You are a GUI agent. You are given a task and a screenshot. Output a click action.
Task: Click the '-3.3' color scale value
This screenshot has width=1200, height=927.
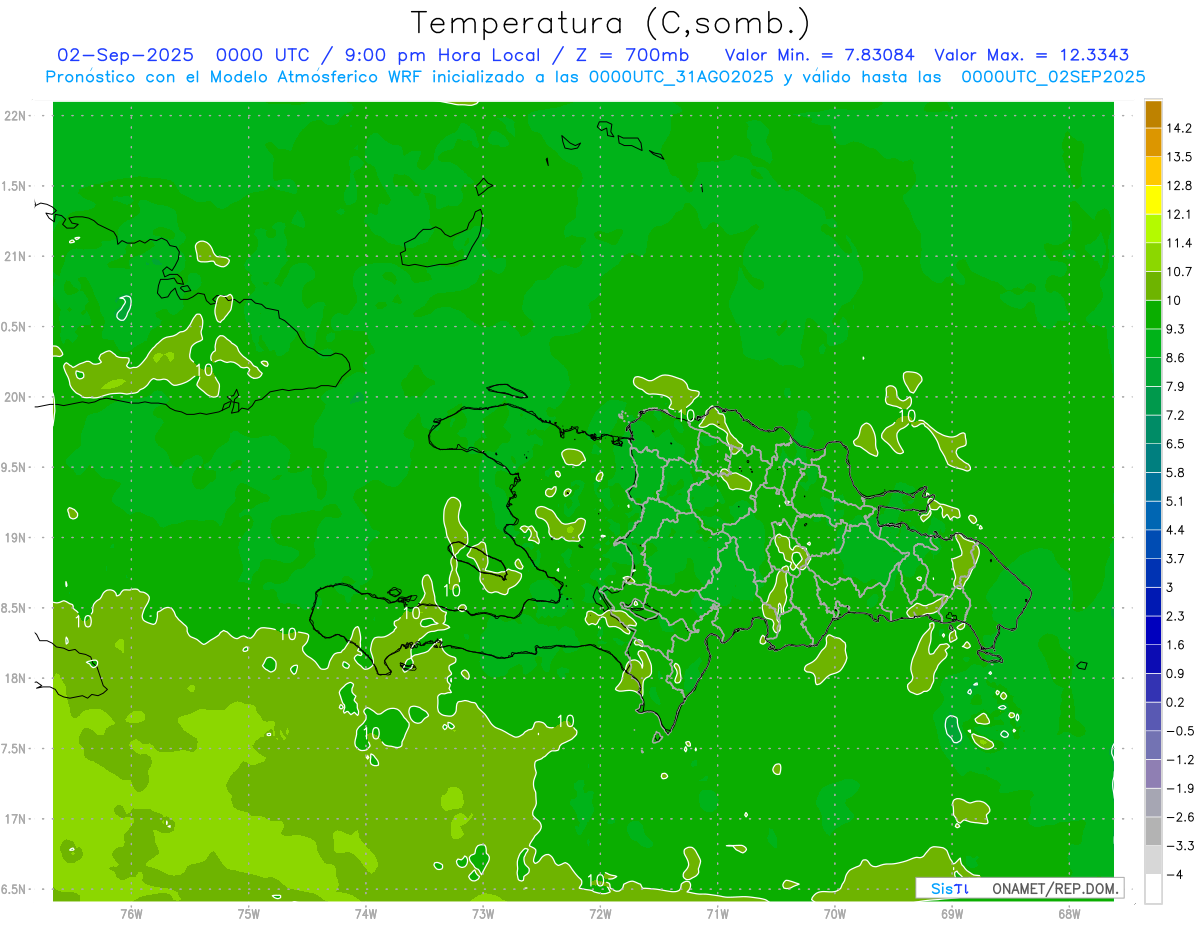click(1180, 846)
